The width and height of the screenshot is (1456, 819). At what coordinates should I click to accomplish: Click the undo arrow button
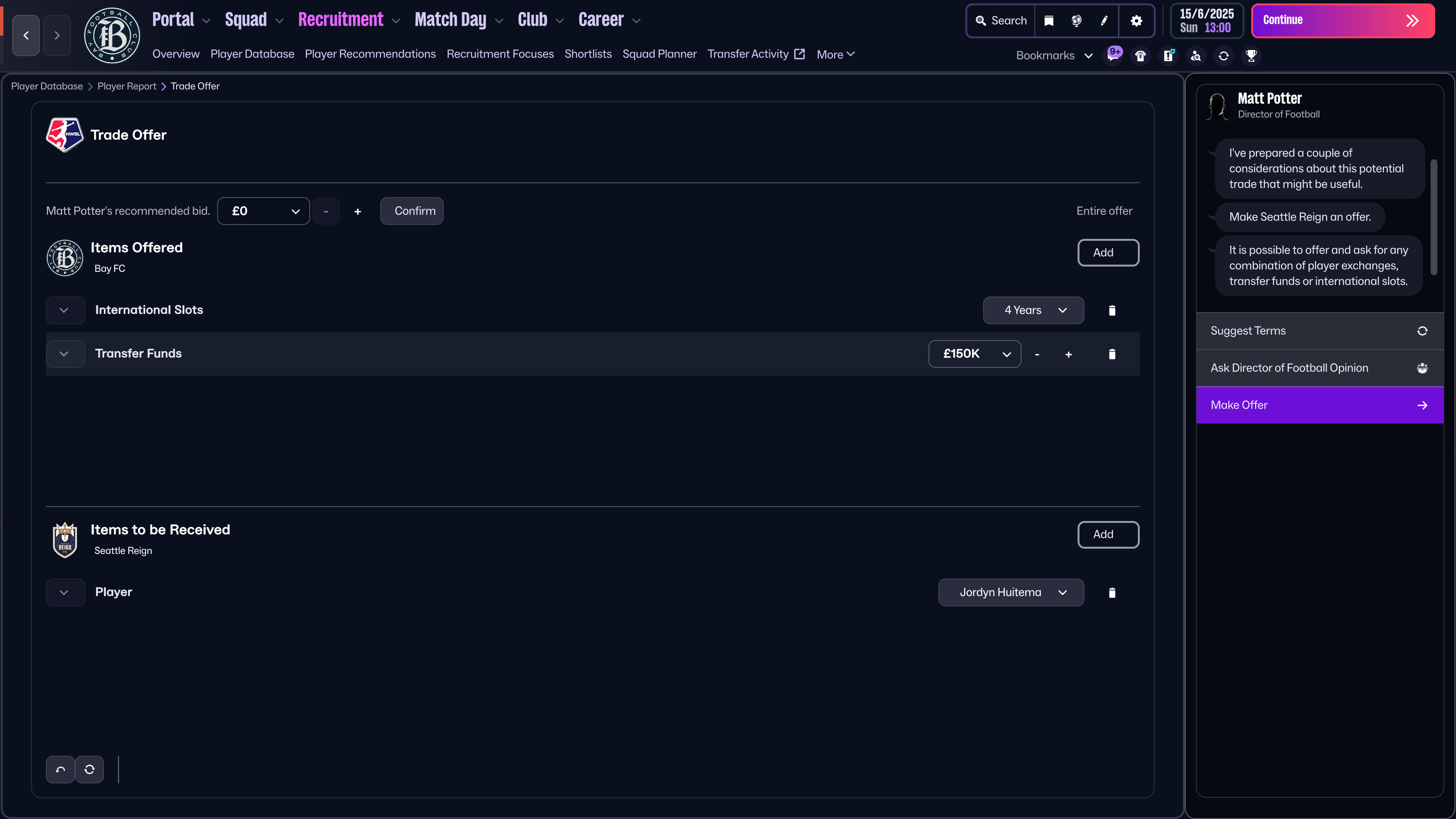pyautogui.click(x=61, y=769)
